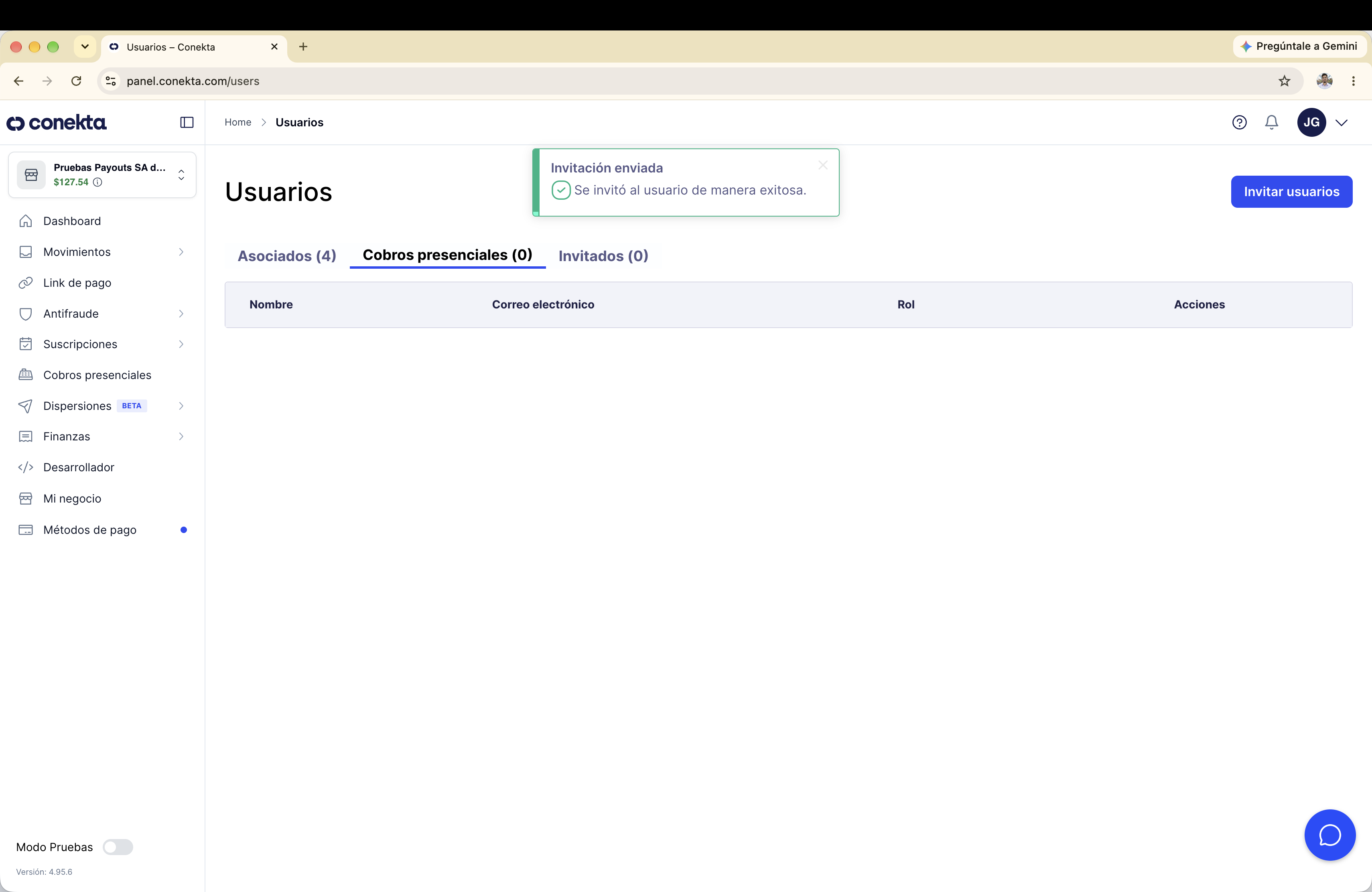
Task: Collapse the sidebar panel icon
Action: click(187, 122)
